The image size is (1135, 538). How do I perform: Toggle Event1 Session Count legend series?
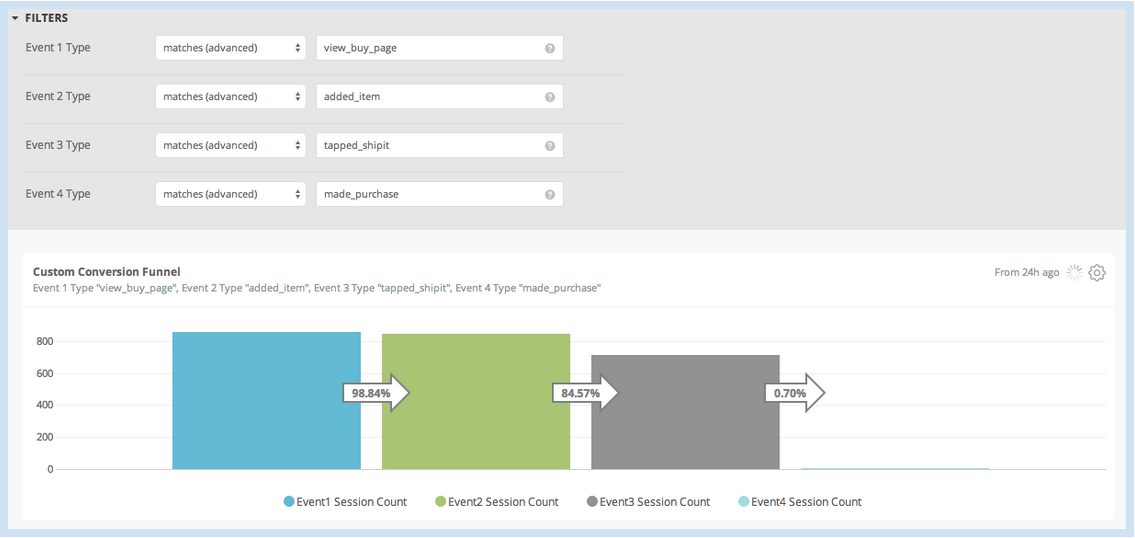coord(345,502)
